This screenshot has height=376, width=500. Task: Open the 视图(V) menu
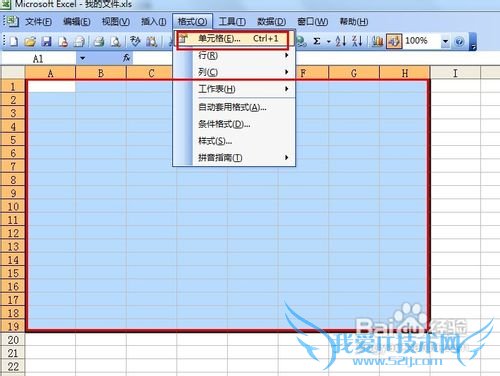point(116,22)
